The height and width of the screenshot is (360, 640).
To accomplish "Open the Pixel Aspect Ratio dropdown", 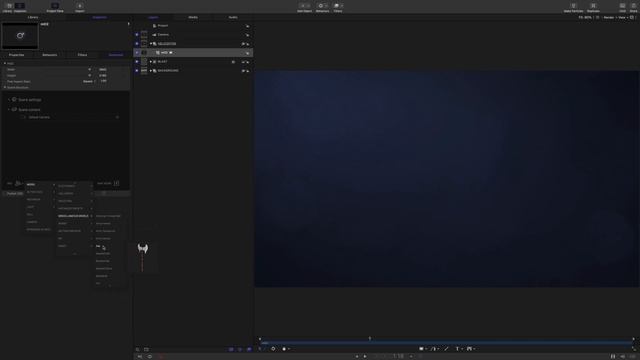I will [89, 81].
